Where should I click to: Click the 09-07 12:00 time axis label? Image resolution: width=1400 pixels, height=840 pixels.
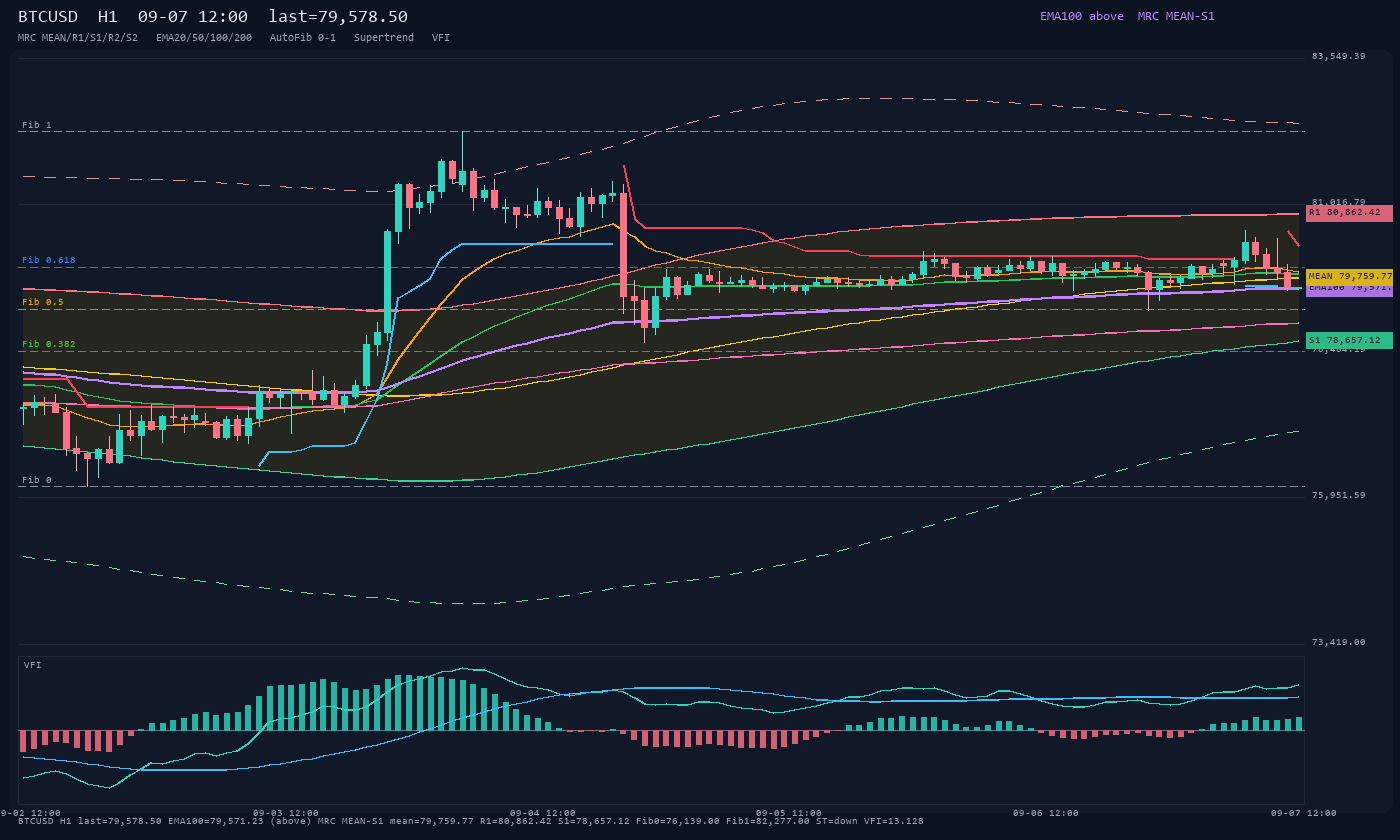(1304, 813)
